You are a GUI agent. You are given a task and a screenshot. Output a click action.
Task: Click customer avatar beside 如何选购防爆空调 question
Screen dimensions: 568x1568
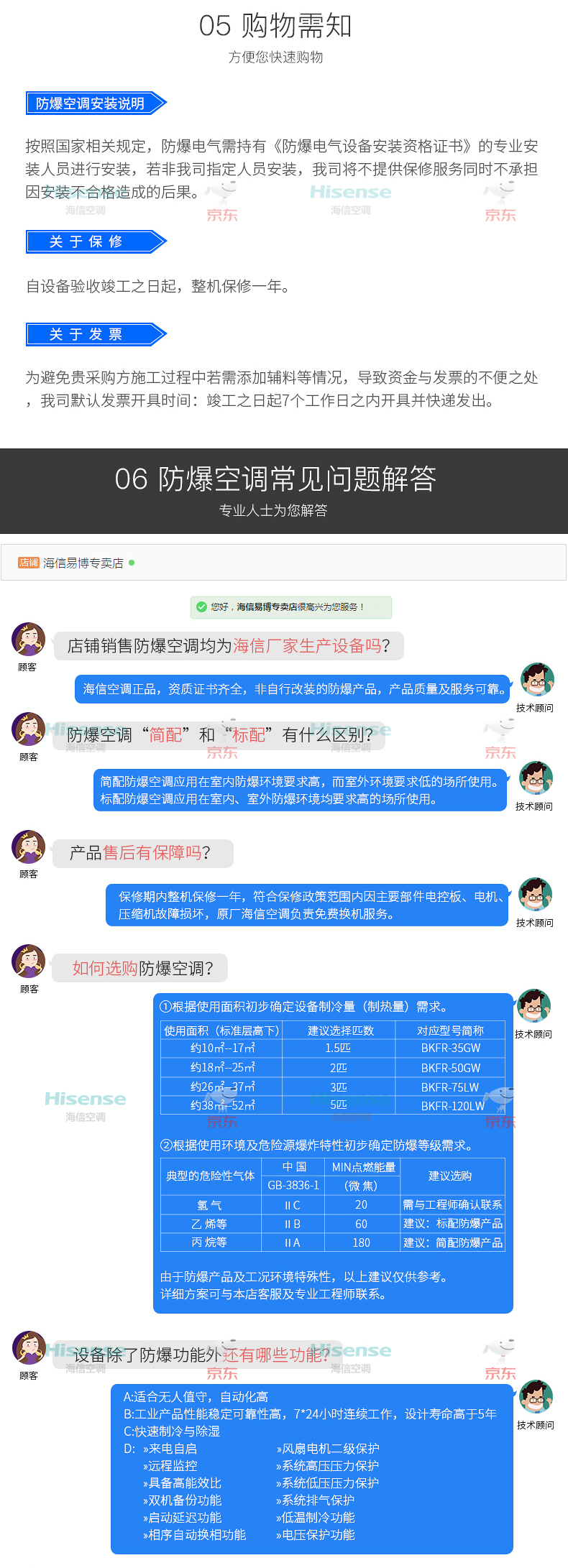tap(29, 961)
